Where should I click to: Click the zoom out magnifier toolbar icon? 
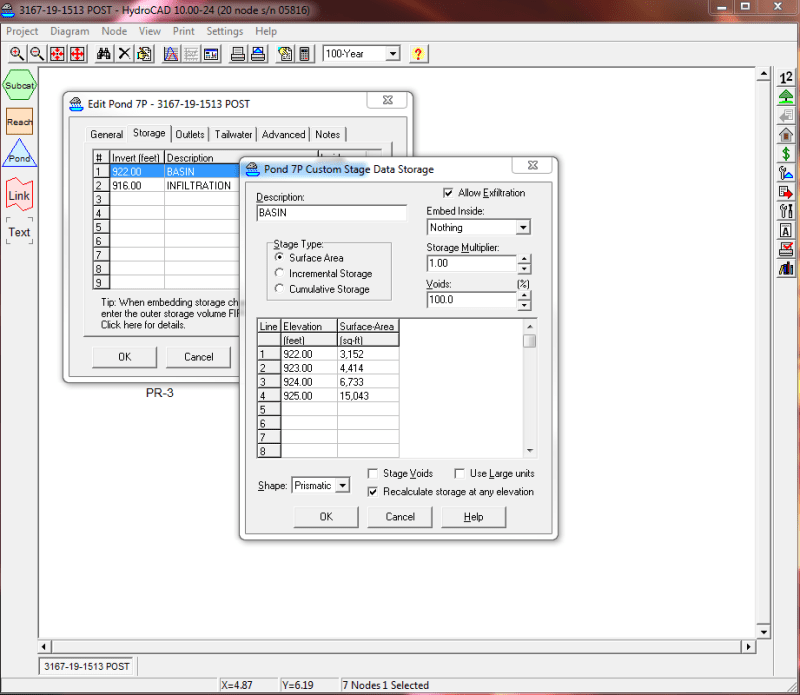click(x=37, y=54)
